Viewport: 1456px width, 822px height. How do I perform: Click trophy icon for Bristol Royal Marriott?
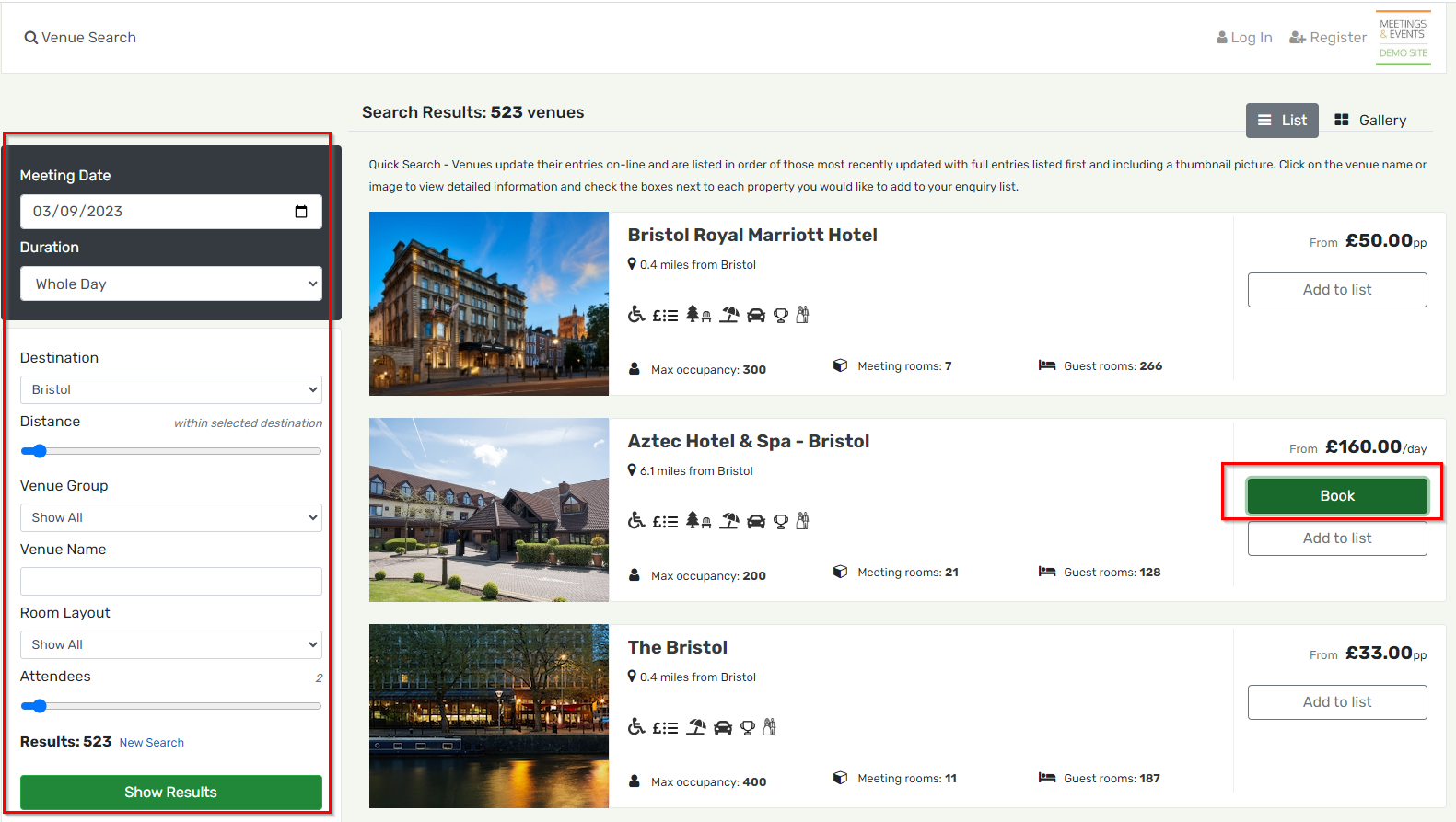pyautogui.click(x=781, y=316)
